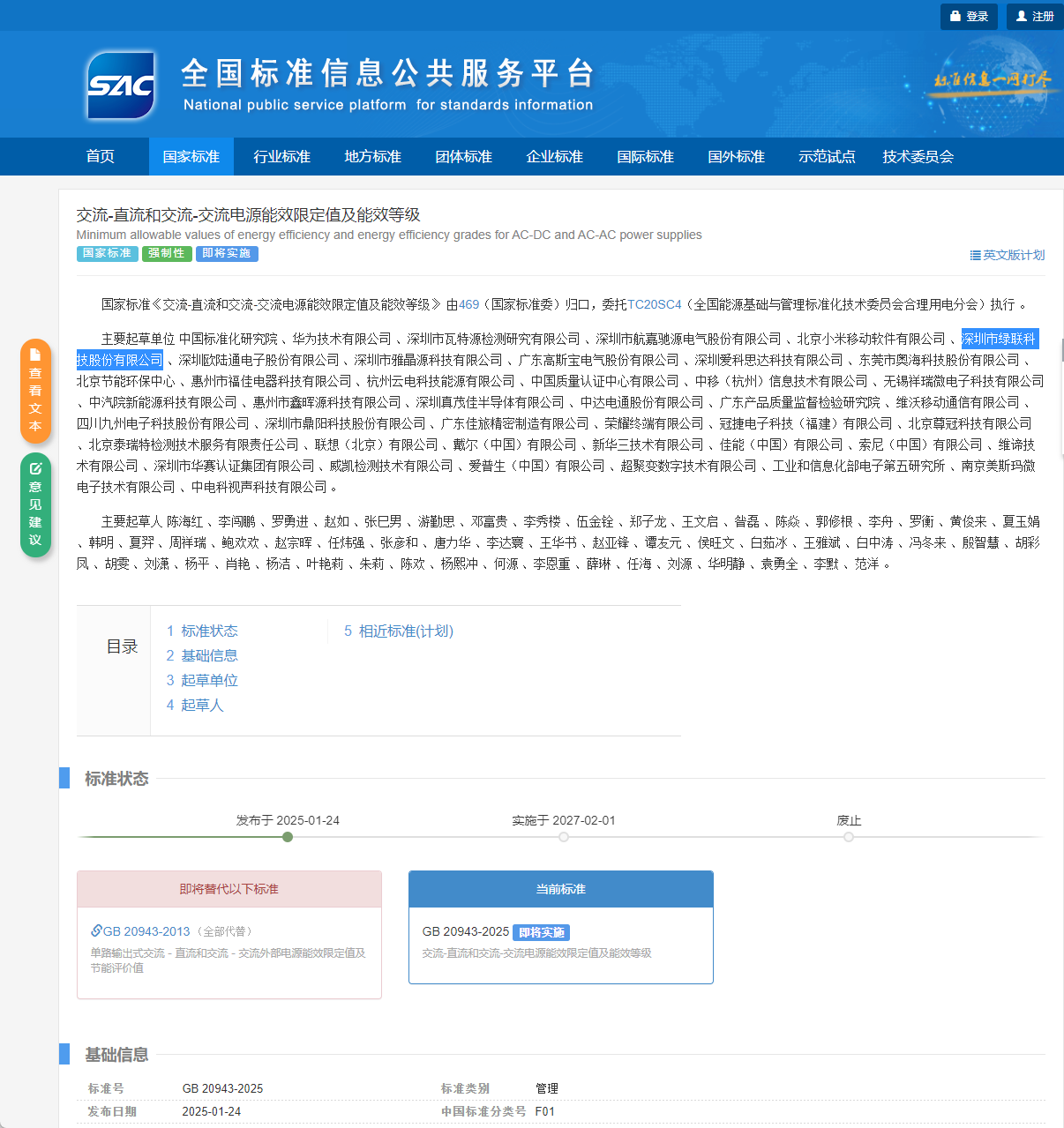Click the 2025-01-24 publish date value
The image size is (1064, 1128).
click(x=211, y=1111)
